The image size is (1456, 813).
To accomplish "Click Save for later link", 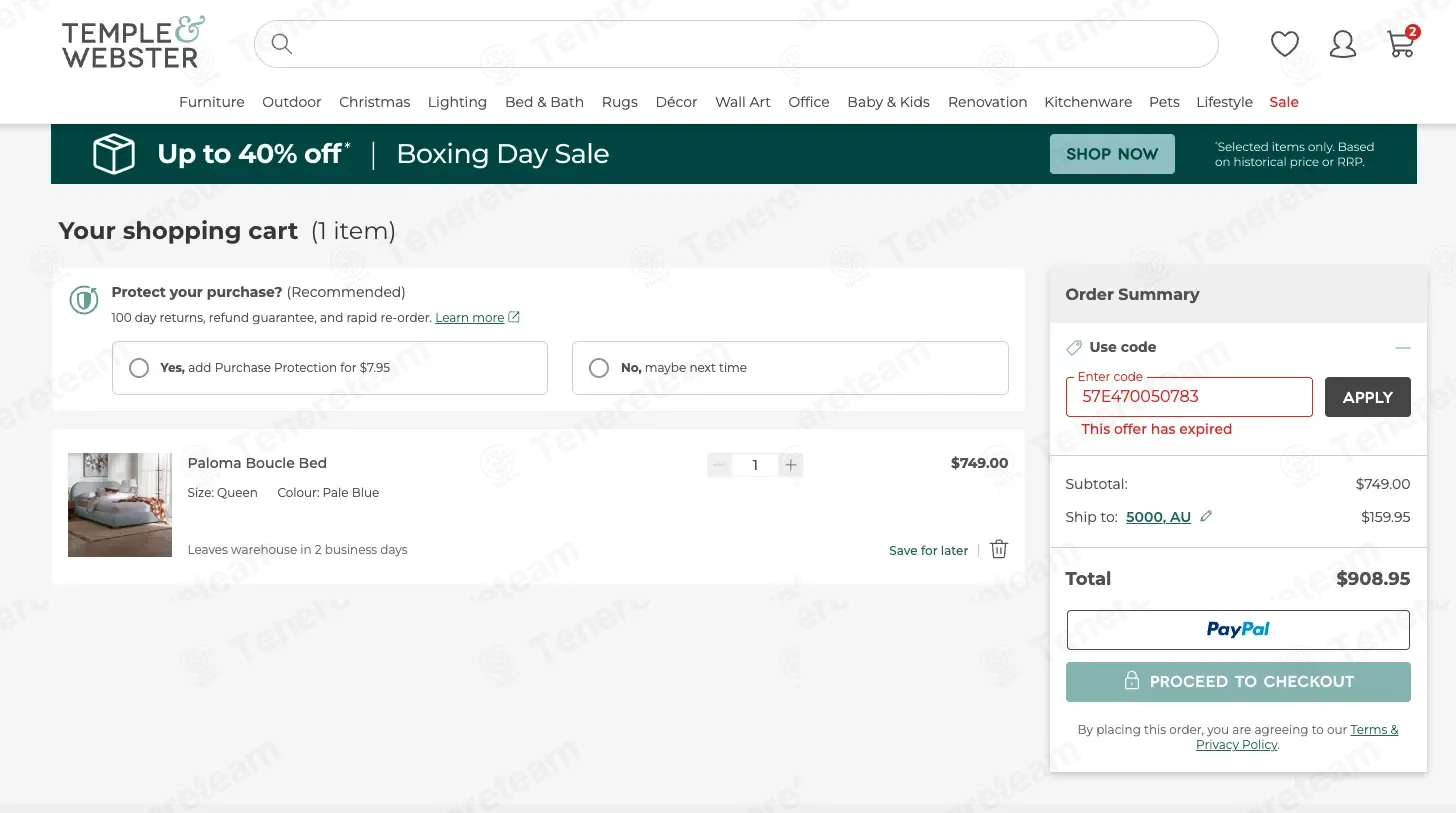I will (x=927, y=551).
